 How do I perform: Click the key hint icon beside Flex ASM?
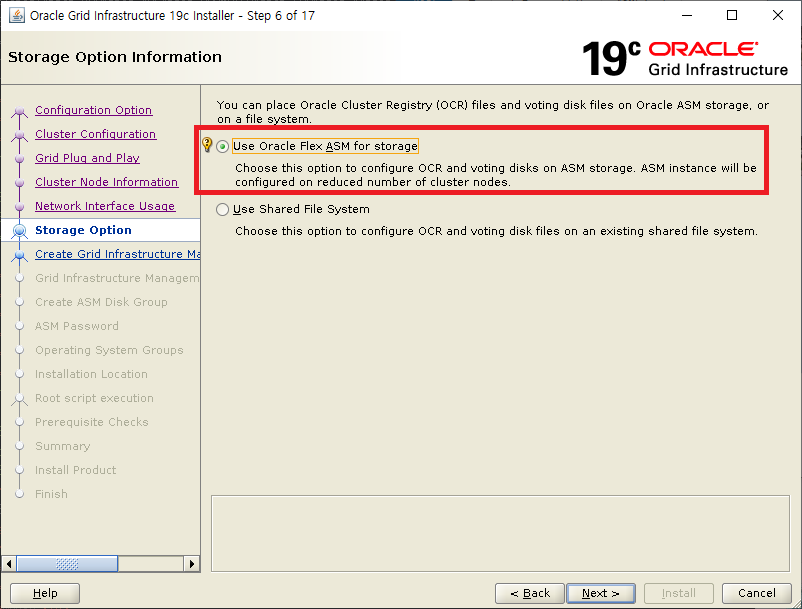[x=207, y=145]
